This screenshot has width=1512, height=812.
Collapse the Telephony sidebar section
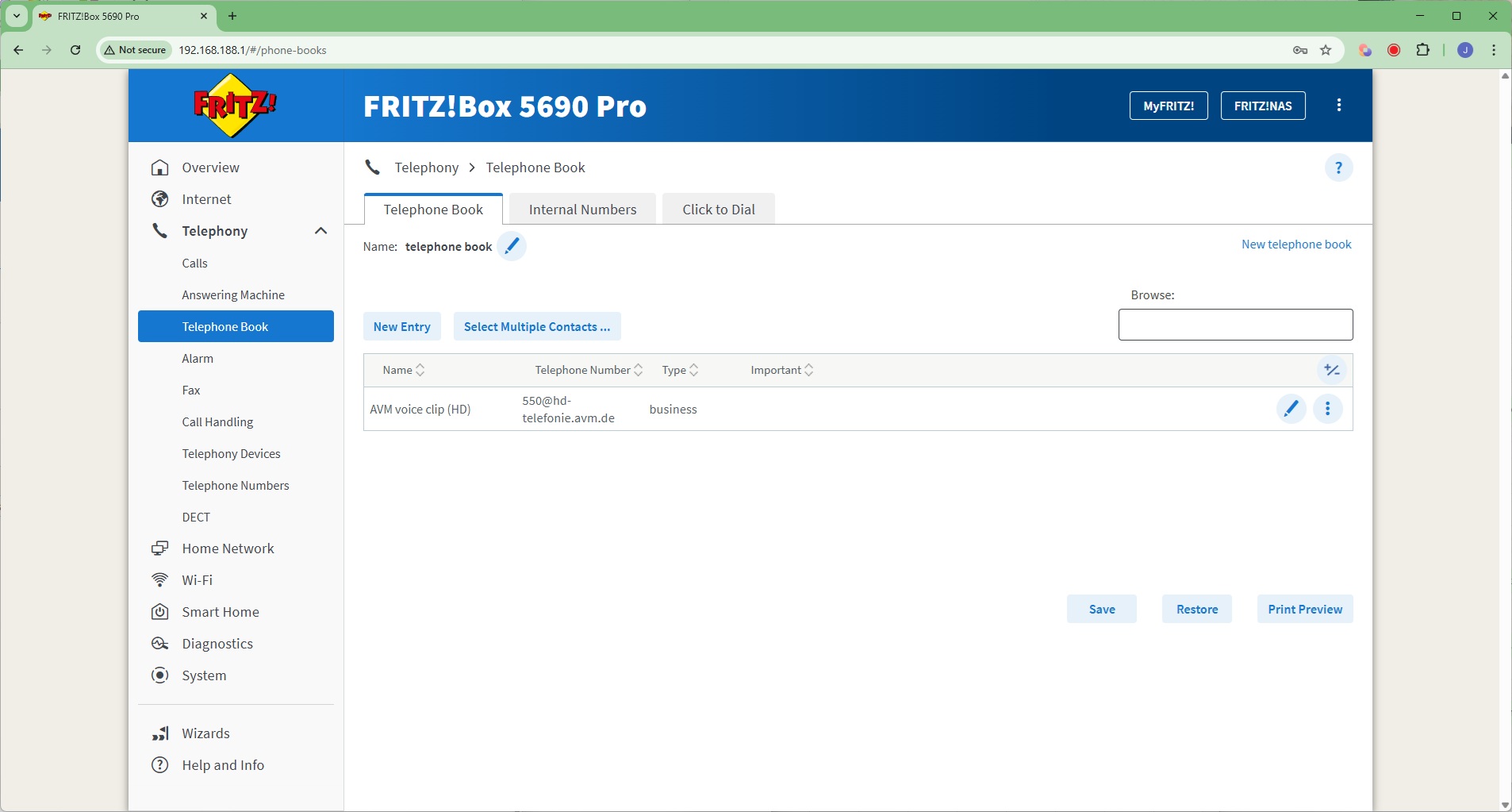[320, 231]
